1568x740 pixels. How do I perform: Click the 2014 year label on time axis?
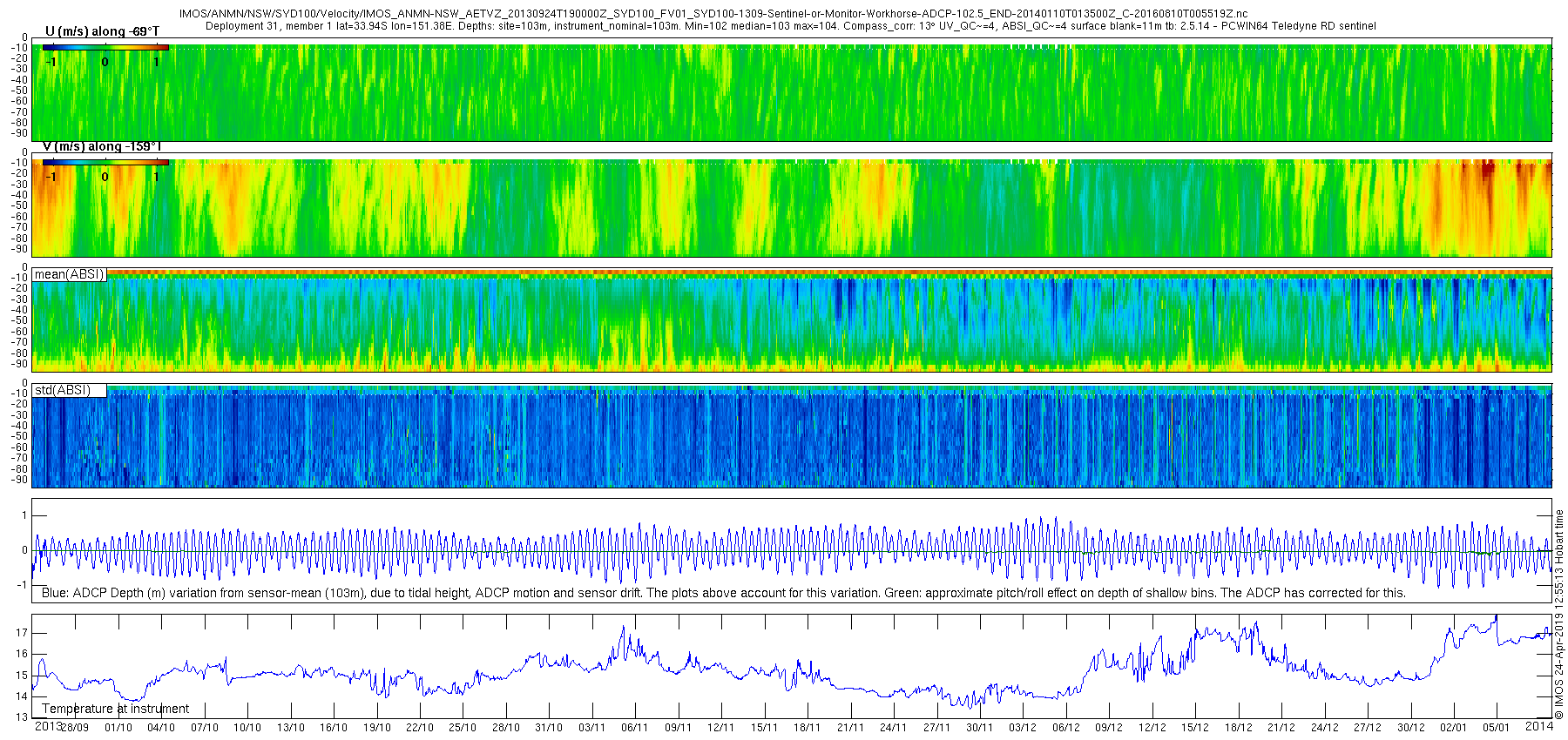coord(1539,725)
